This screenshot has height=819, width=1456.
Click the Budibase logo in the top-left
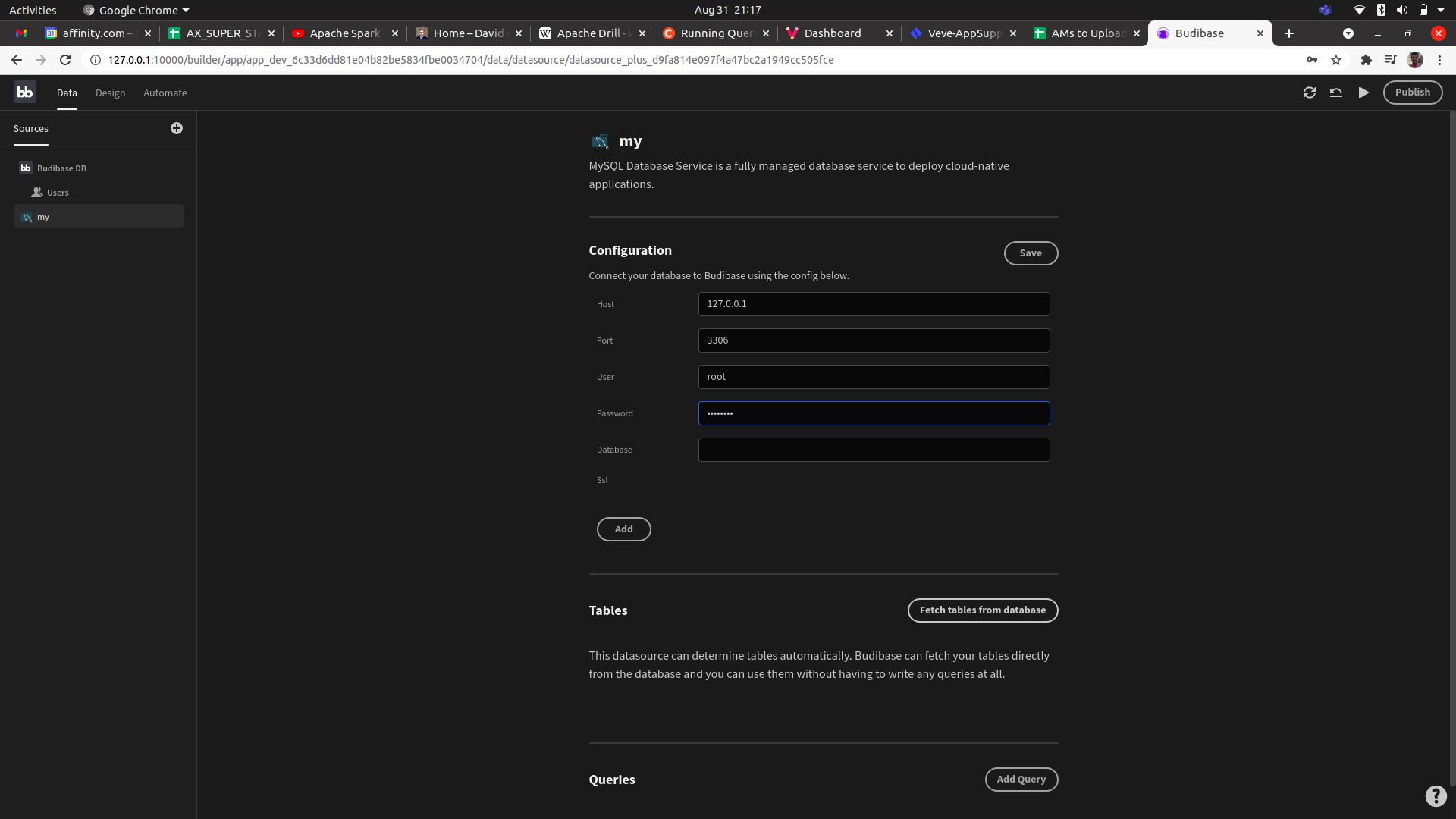coord(24,92)
